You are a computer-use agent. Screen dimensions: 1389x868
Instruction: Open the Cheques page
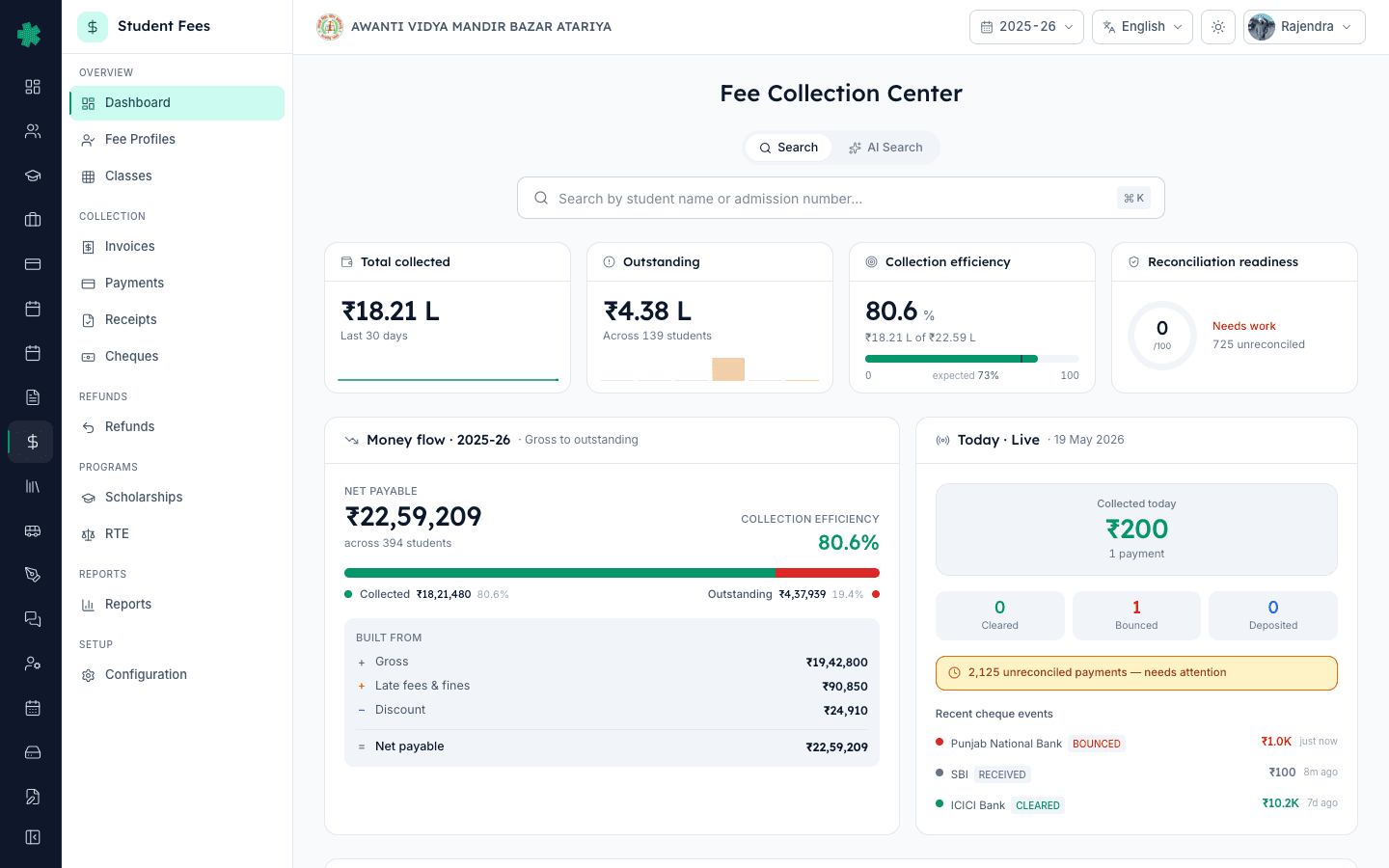[x=177, y=357]
